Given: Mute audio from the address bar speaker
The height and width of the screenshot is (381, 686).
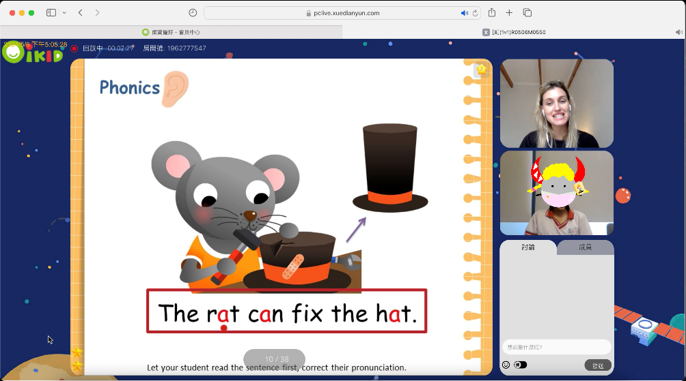Looking at the screenshot, I should point(464,13).
